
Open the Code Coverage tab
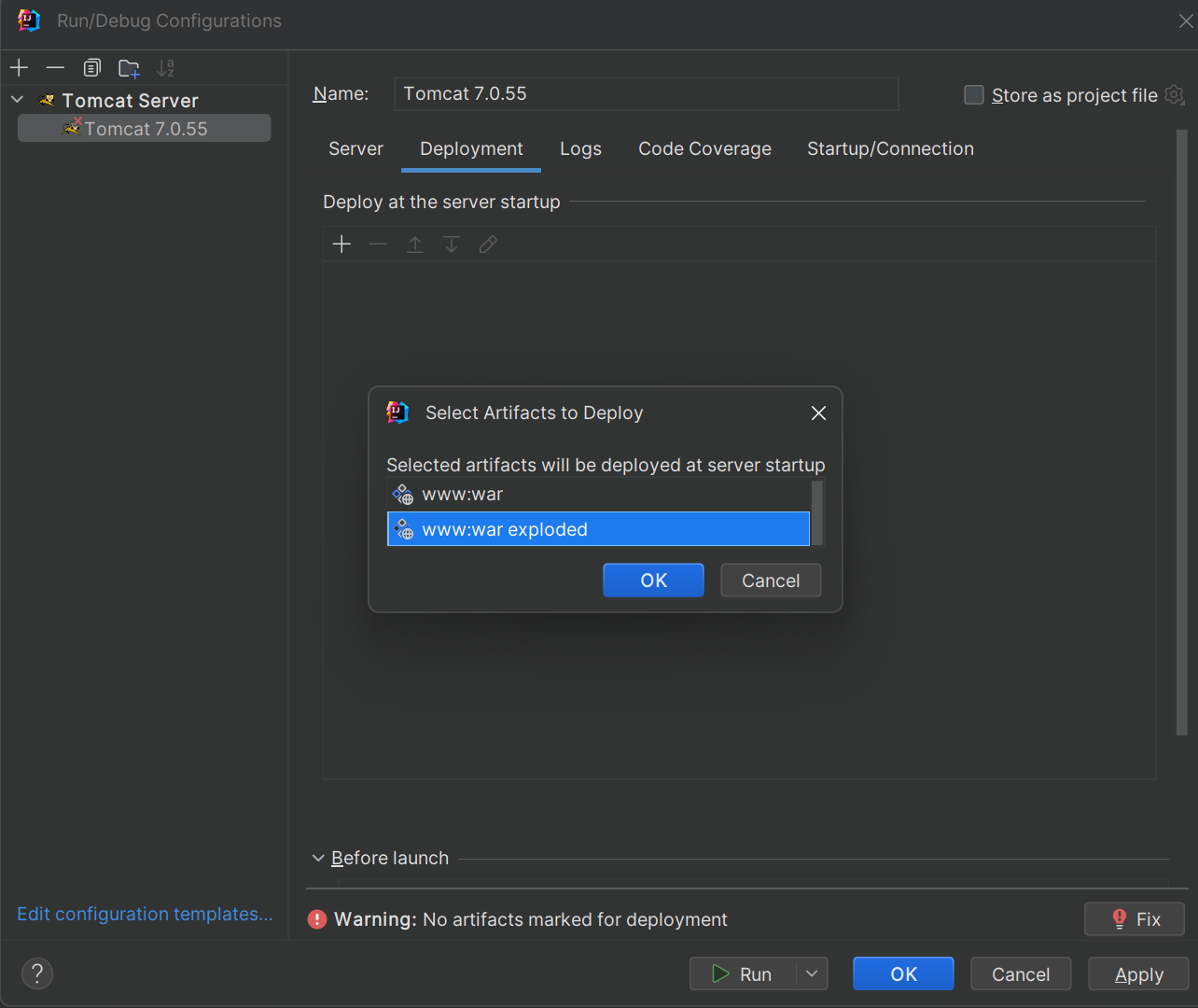coord(704,148)
